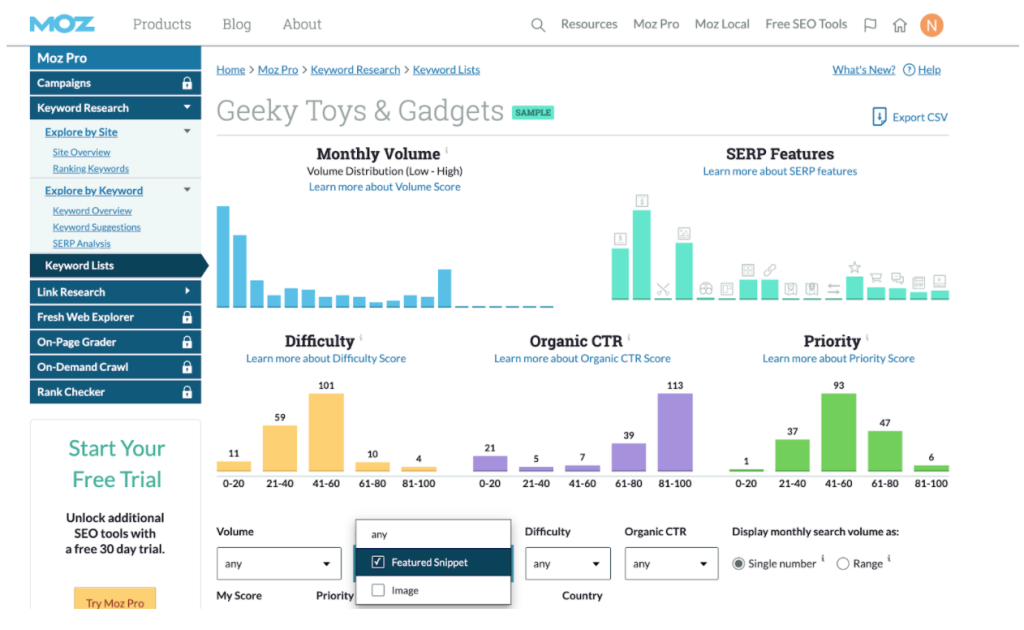Click the two-arrows swap icon in SERP Features
Image resolution: width=1024 pixels, height=630 pixels.
click(x=833, y=289)
